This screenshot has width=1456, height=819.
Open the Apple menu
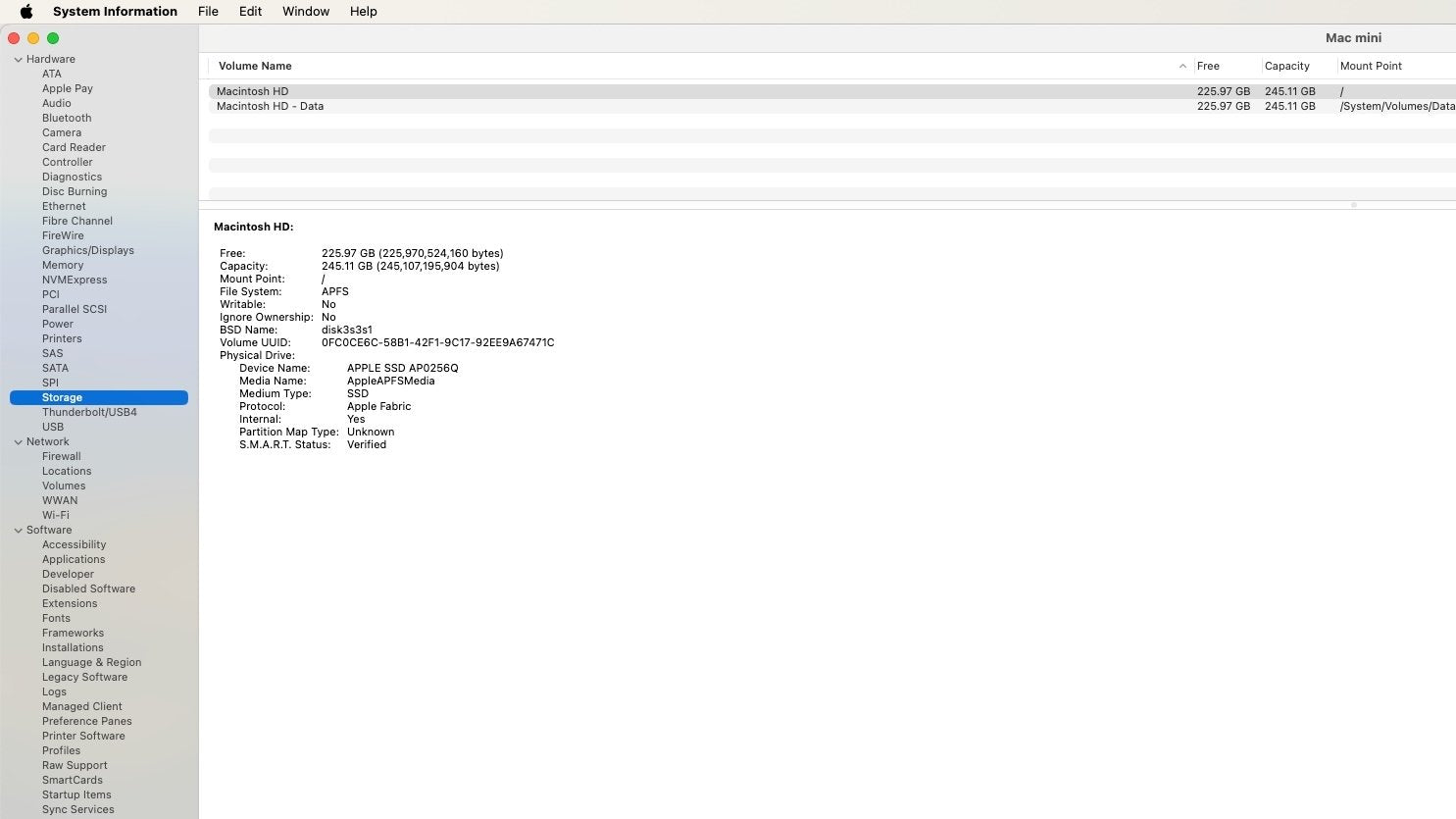coord(26,12)
